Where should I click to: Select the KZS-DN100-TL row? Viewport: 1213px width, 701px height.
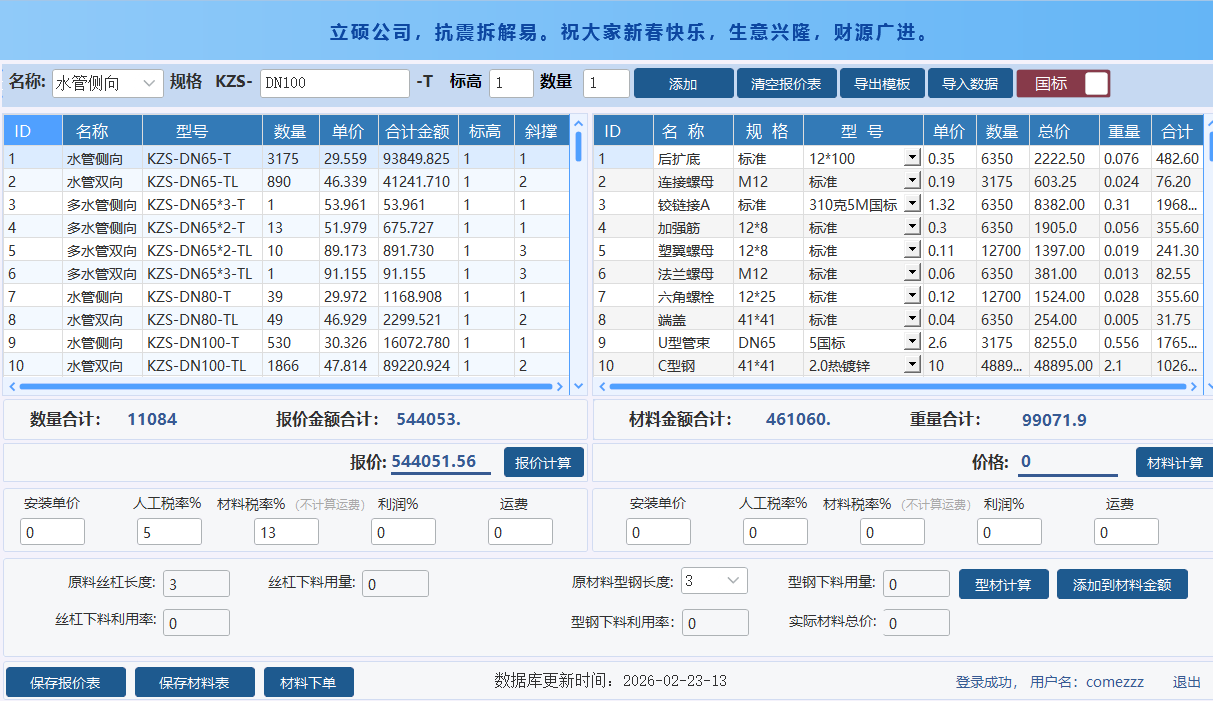[286, 365]
